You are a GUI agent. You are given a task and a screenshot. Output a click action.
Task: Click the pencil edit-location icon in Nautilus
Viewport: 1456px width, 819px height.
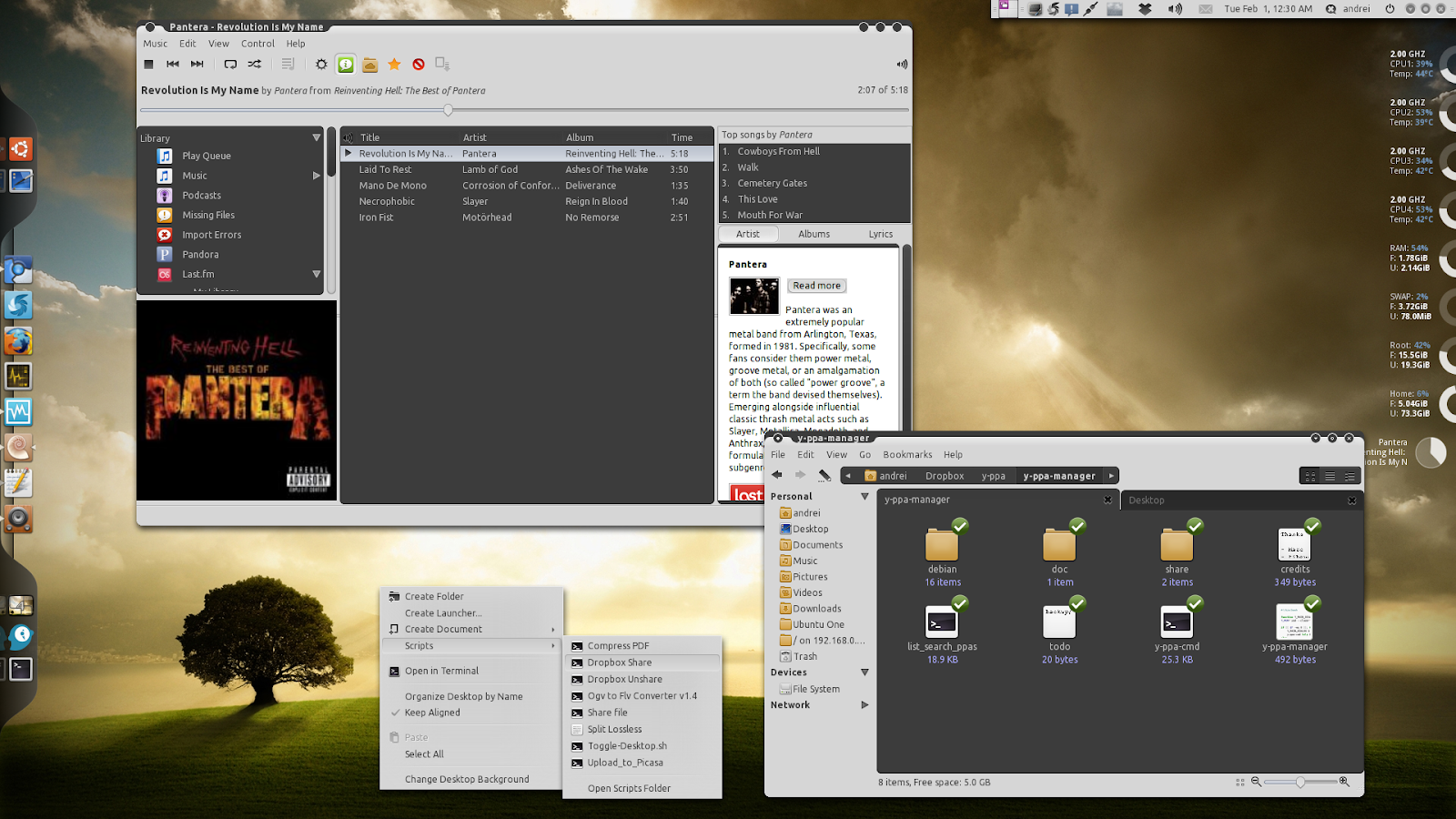click(824, 475)
